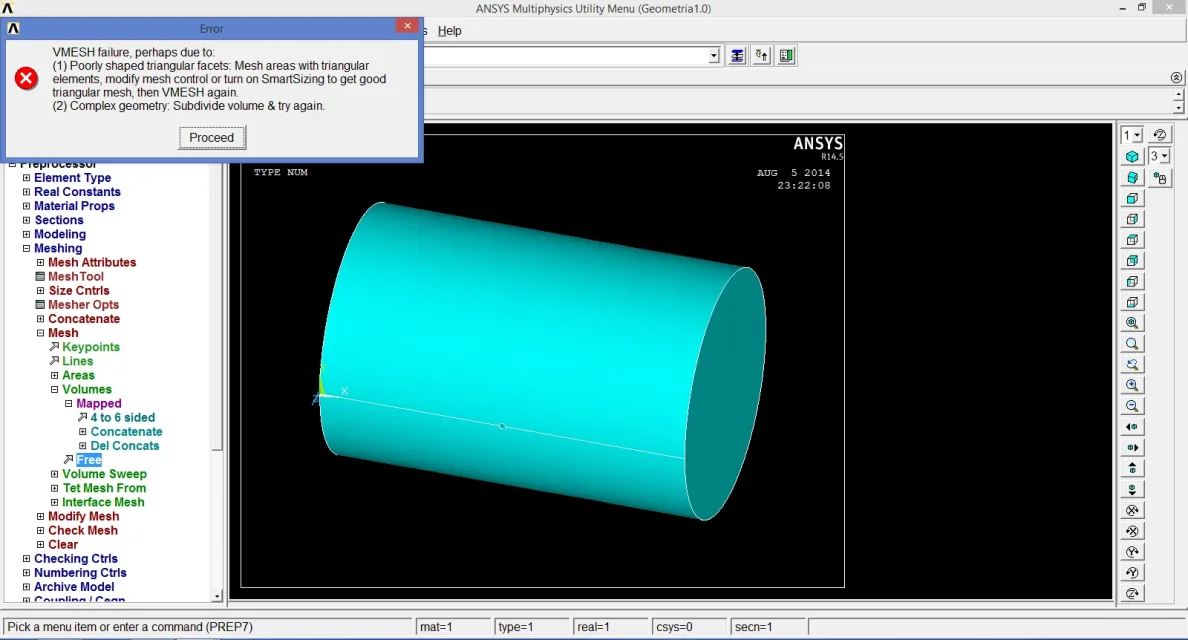The height and width of the screenshot is (640, 1188).
Task: Pan the model right
Action: 1132,448
